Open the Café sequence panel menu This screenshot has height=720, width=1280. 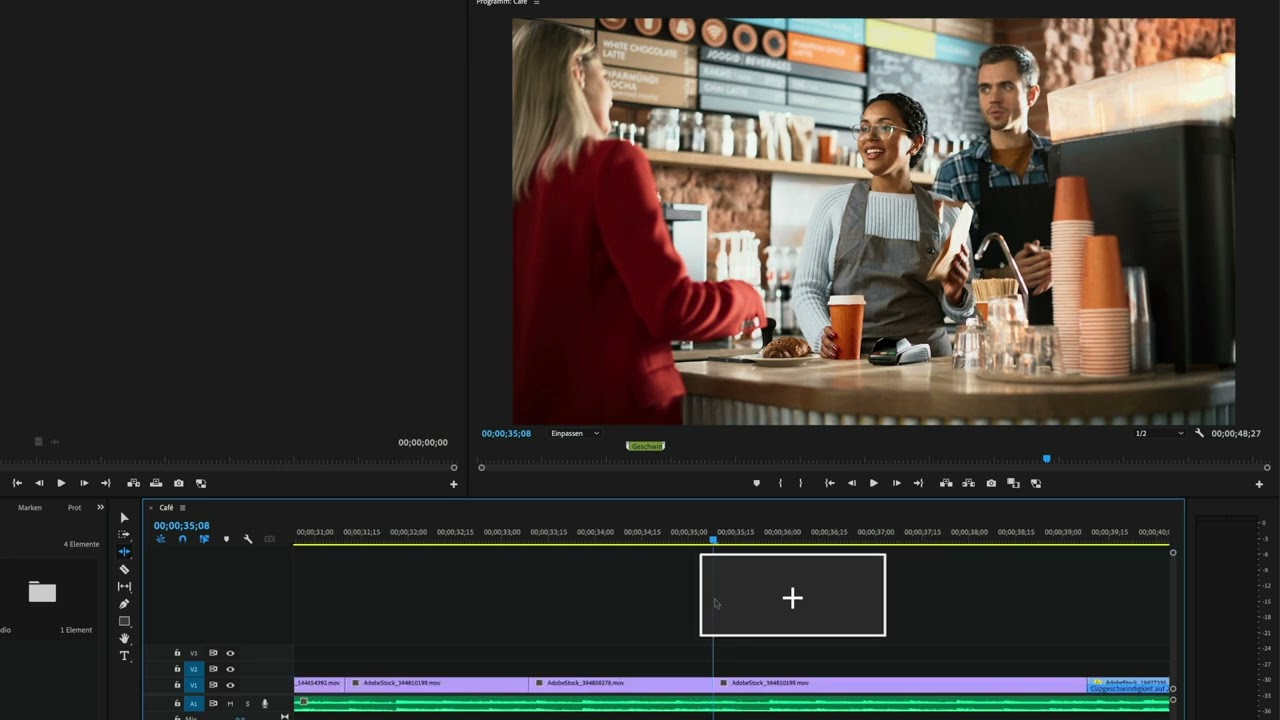[x=182, y=508]
